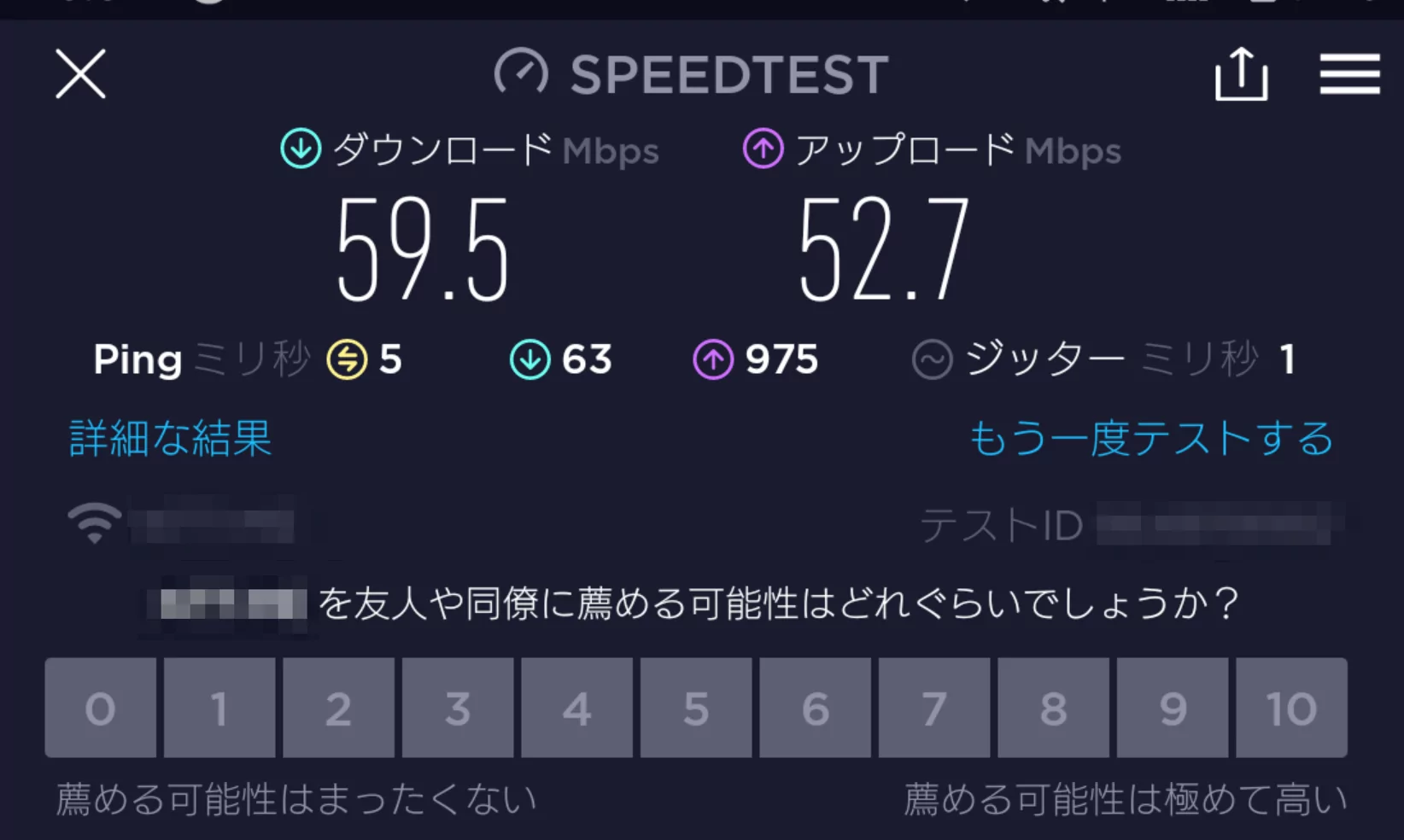
Task: Open the hamburger menu
Action: [x=1349, y=74]
